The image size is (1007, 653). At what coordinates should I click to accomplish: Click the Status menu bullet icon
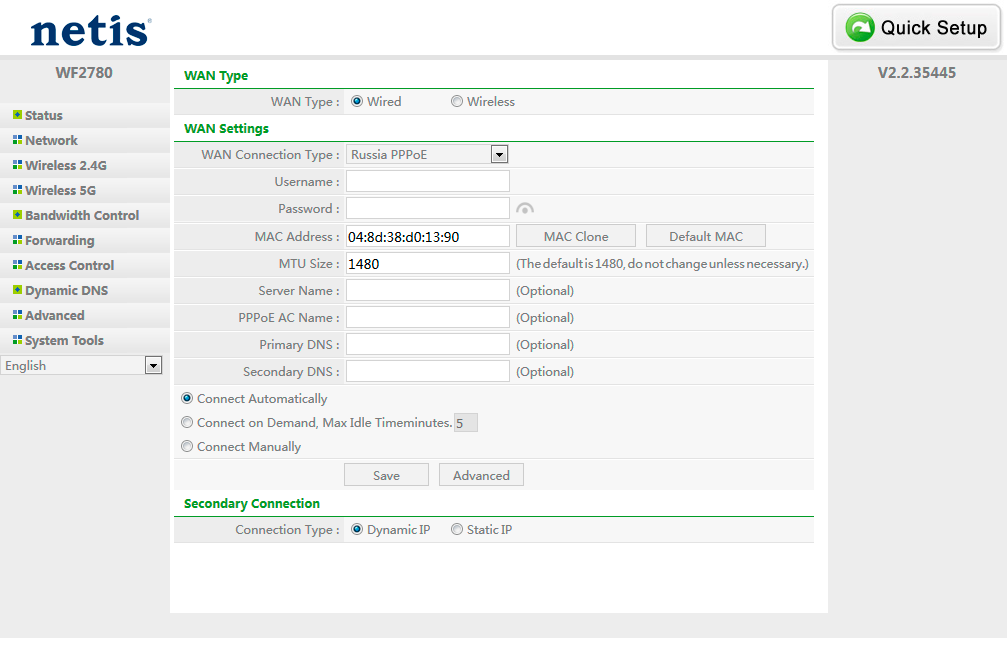(x=17, y=115)
